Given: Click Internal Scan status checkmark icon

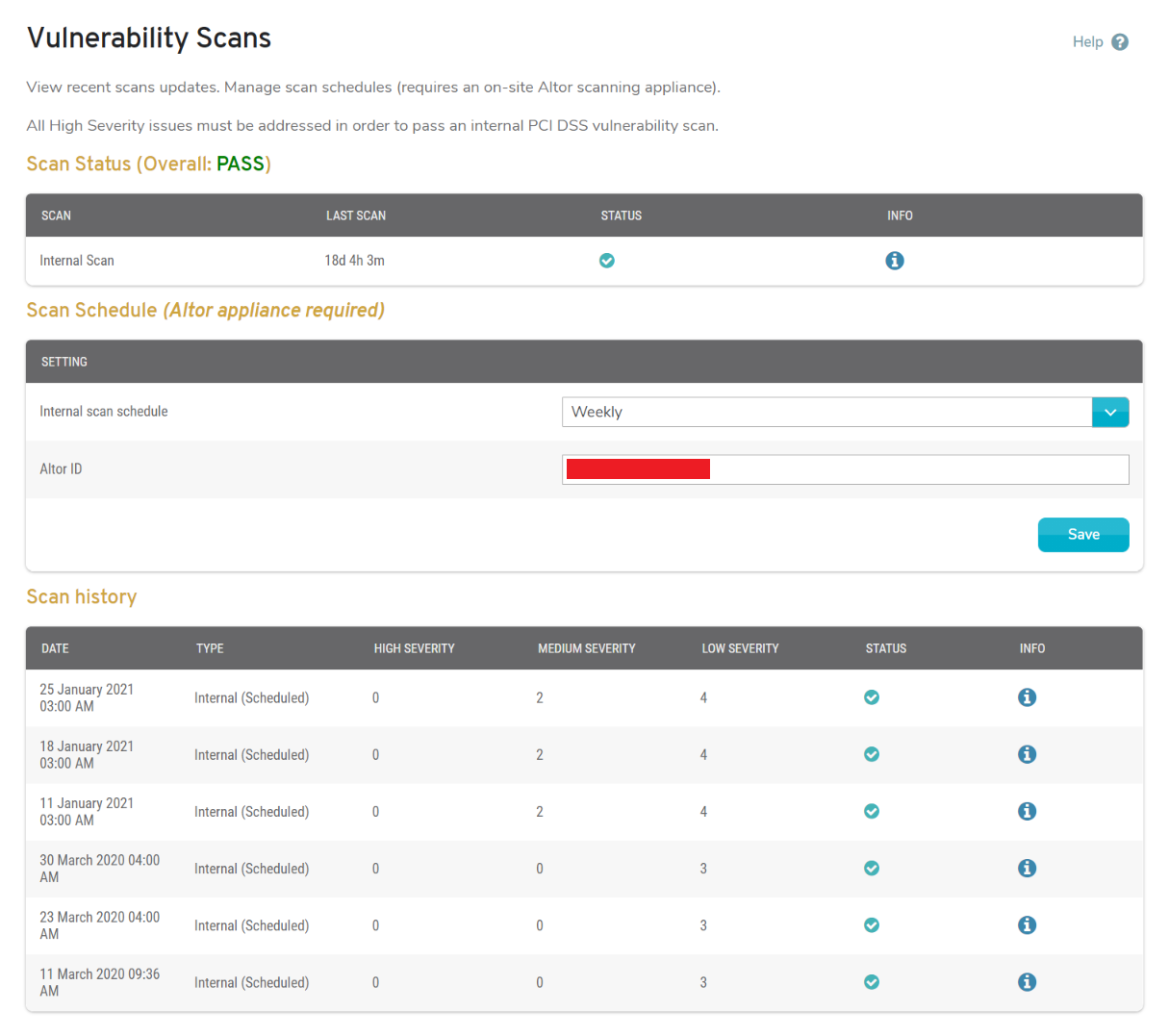Looking at the screenshot, I should point(607,261).
